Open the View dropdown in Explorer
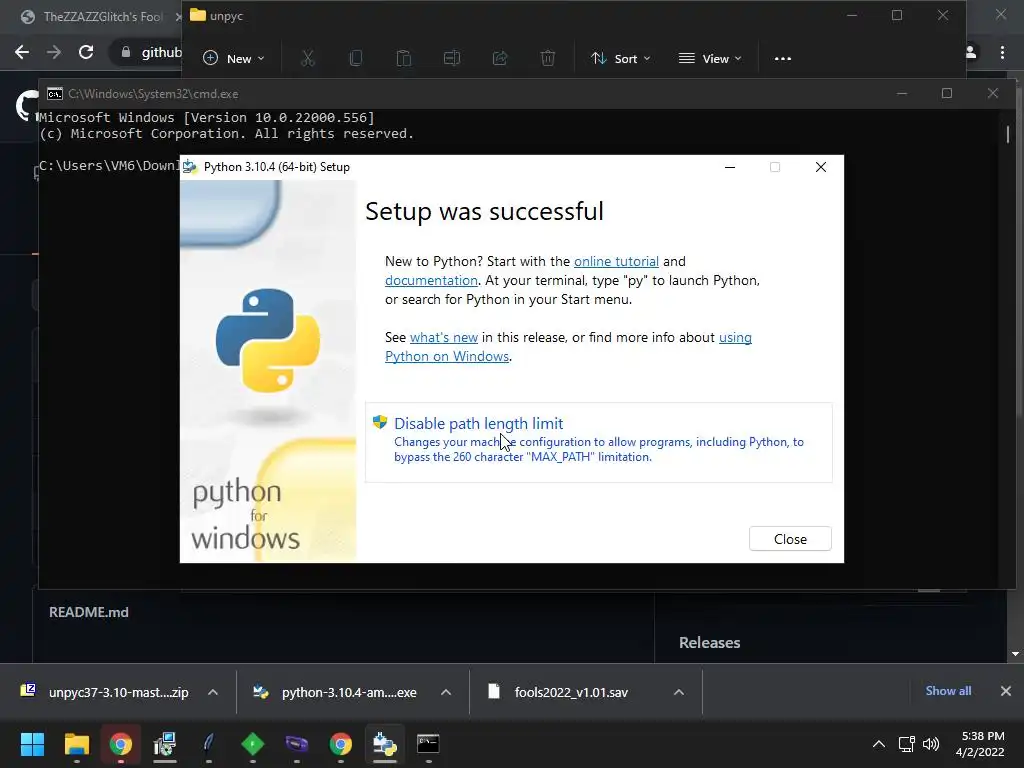This screenshot has width=1024, height=768. 710,59
